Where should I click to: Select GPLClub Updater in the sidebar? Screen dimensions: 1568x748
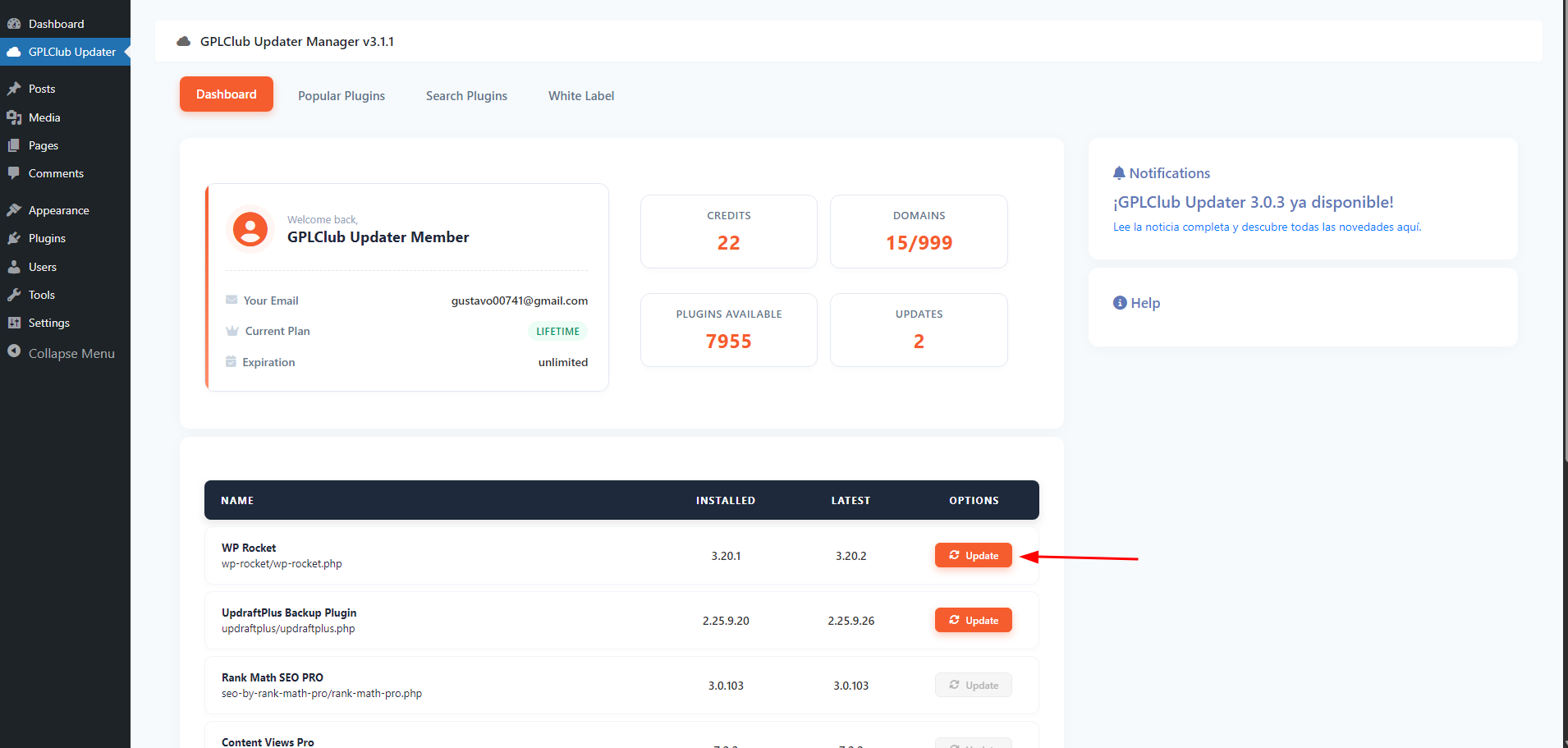pyautogui.click(x=65, y=52)
